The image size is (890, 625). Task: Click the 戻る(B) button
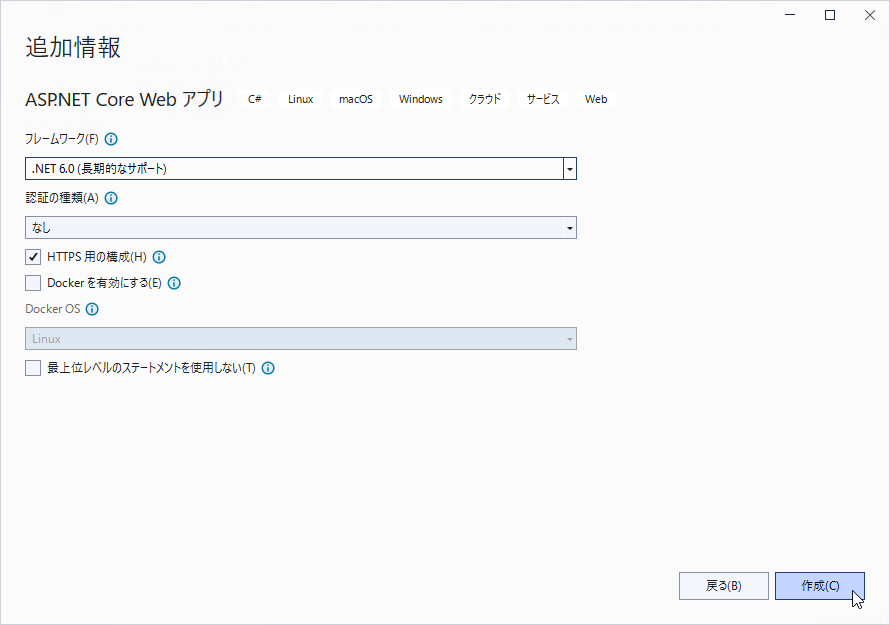724,586
